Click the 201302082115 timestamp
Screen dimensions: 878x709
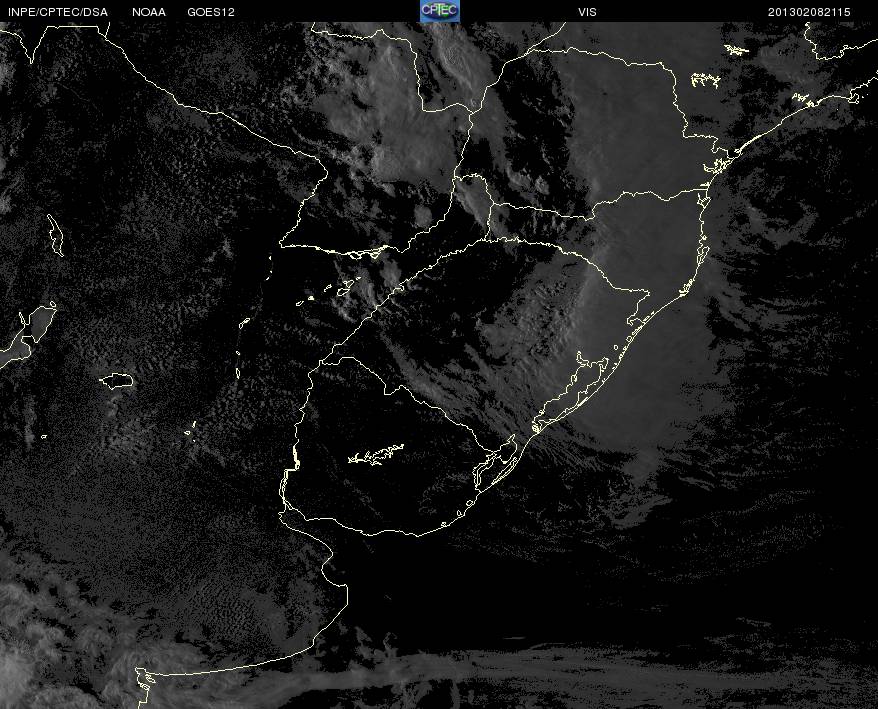[809, 12]
